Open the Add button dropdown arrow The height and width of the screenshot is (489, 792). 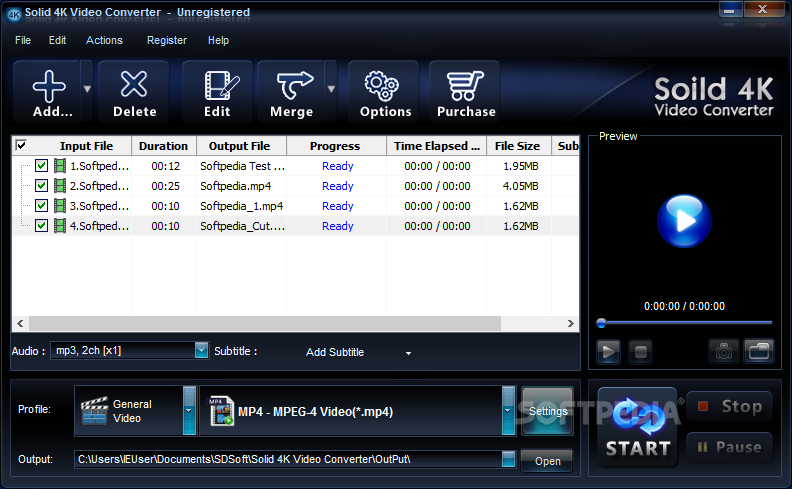click(x=87, y=89)
